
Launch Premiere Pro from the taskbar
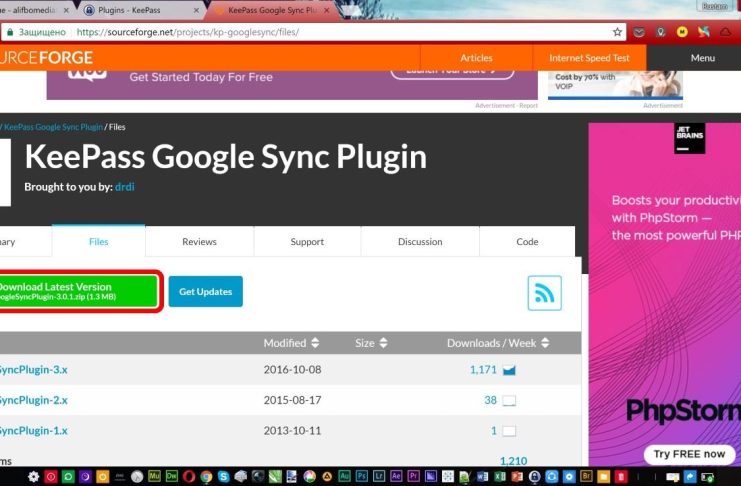(414, 476)
